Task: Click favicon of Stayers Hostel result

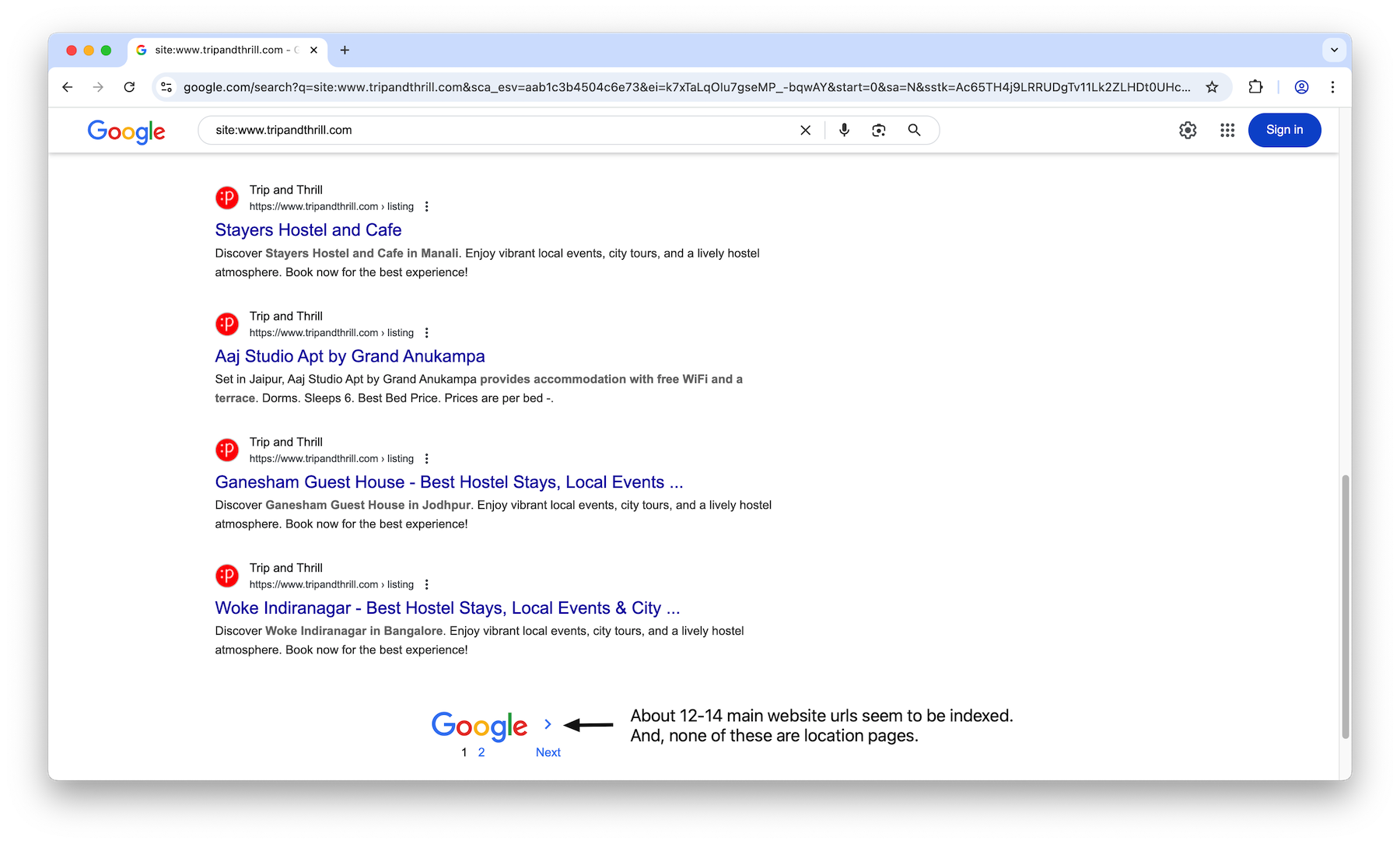Action: [x=227, y=198]
